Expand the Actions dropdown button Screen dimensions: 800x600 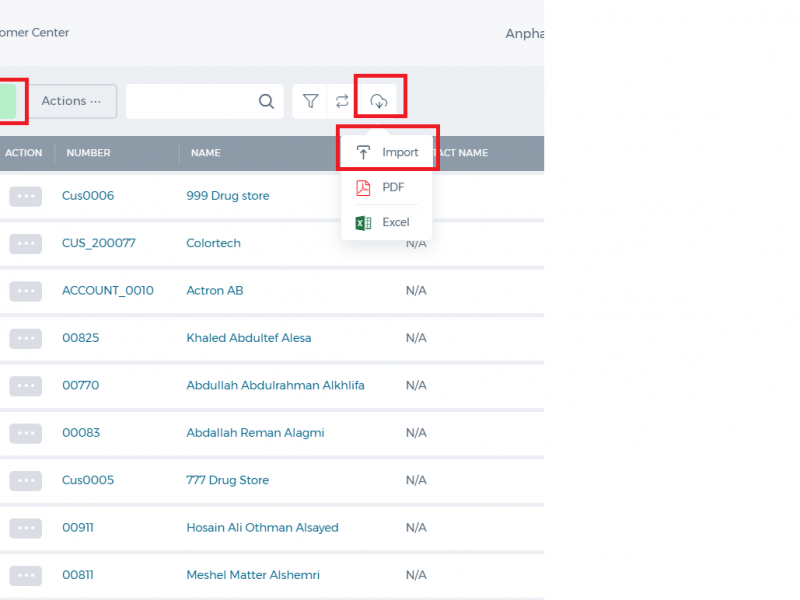click(71, 101)
